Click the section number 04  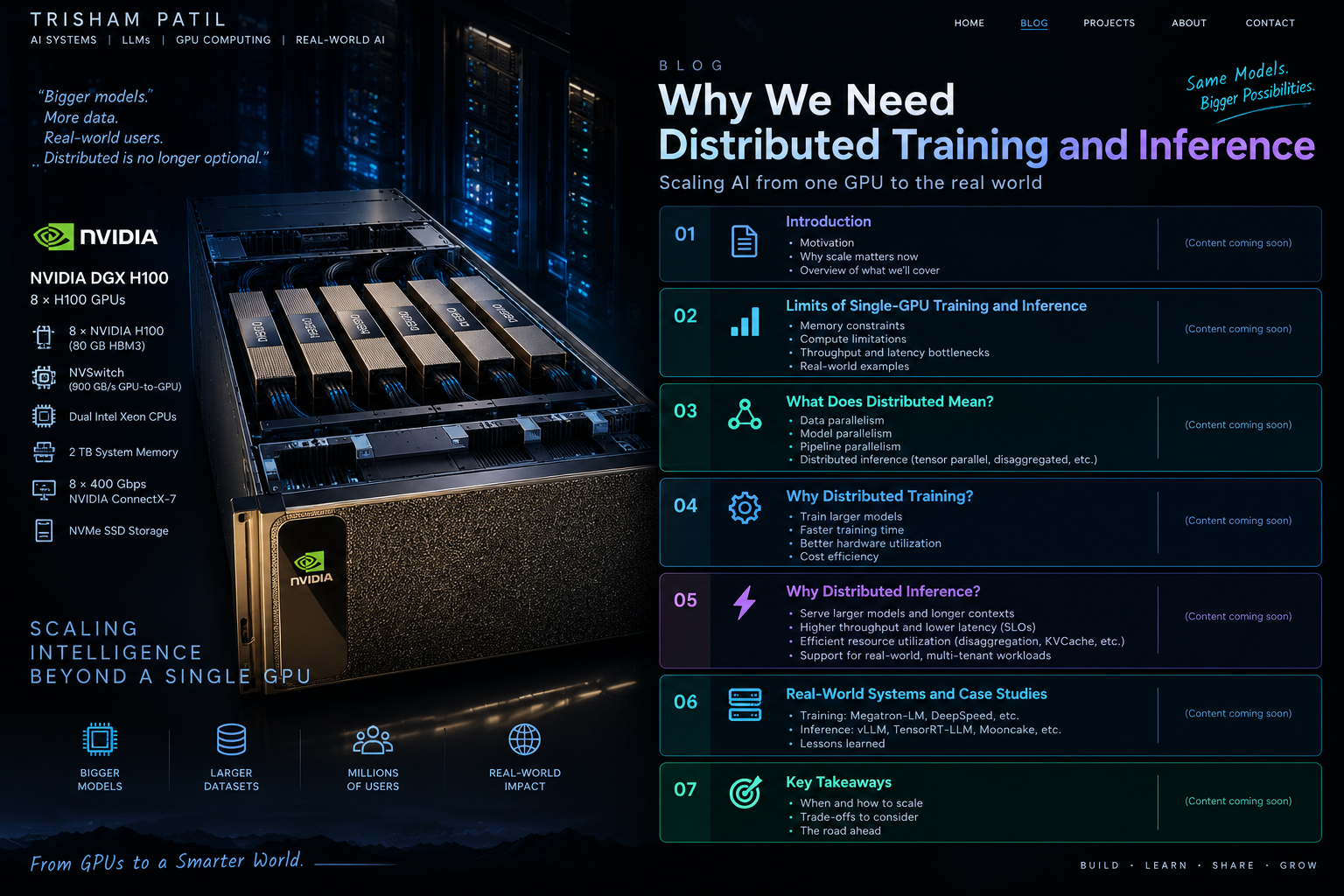point(685,506)
